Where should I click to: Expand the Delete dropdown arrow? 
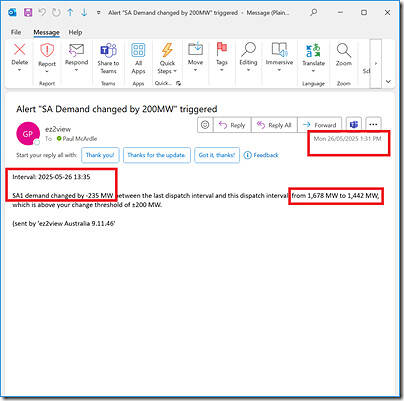[19, 70]
